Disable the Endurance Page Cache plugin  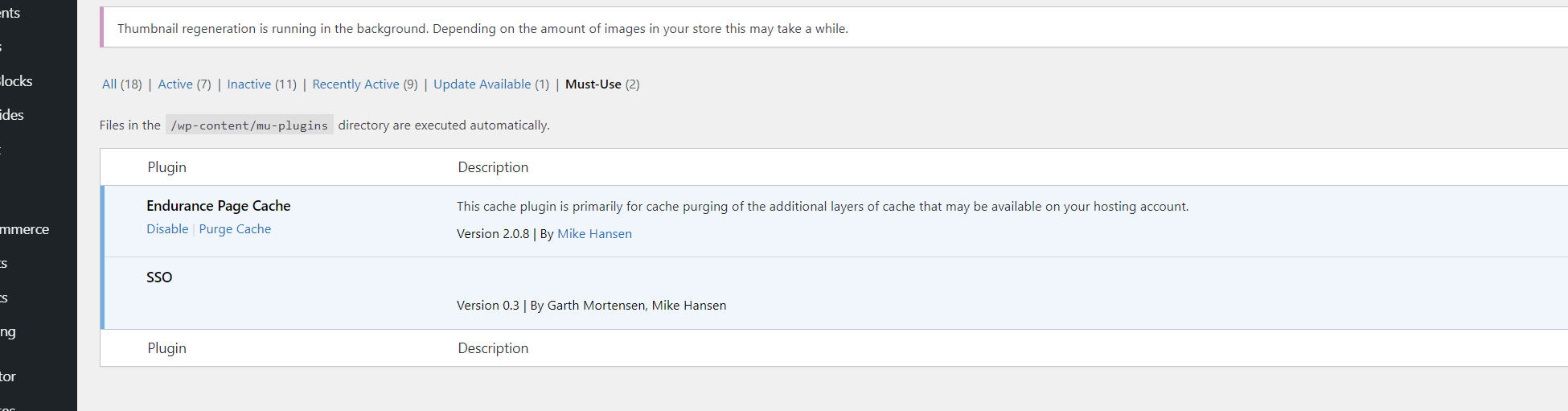pos(167,229)
